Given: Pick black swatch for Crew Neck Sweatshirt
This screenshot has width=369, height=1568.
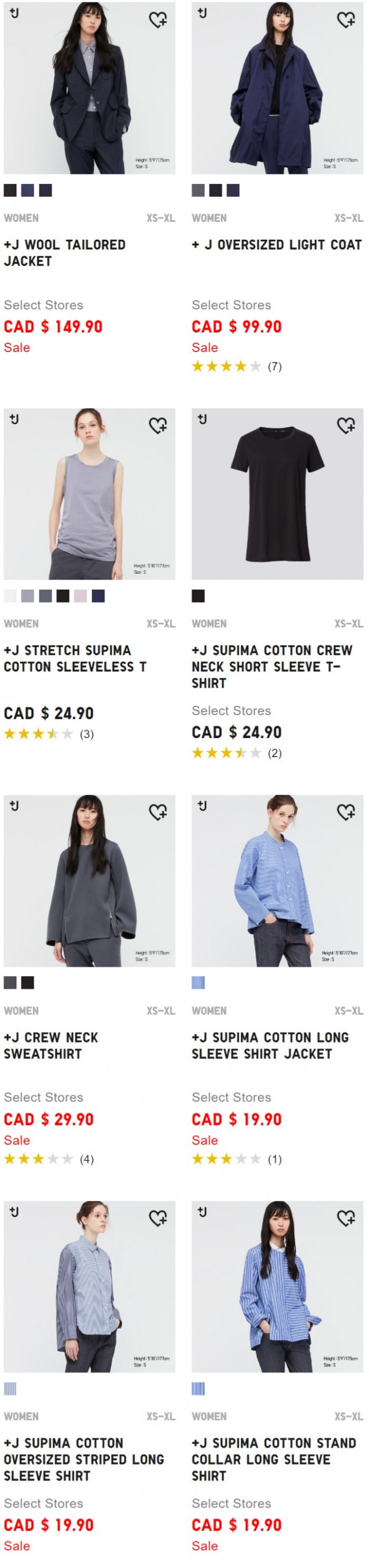Looking at the screenshot, I should click(x=27, y=983).
